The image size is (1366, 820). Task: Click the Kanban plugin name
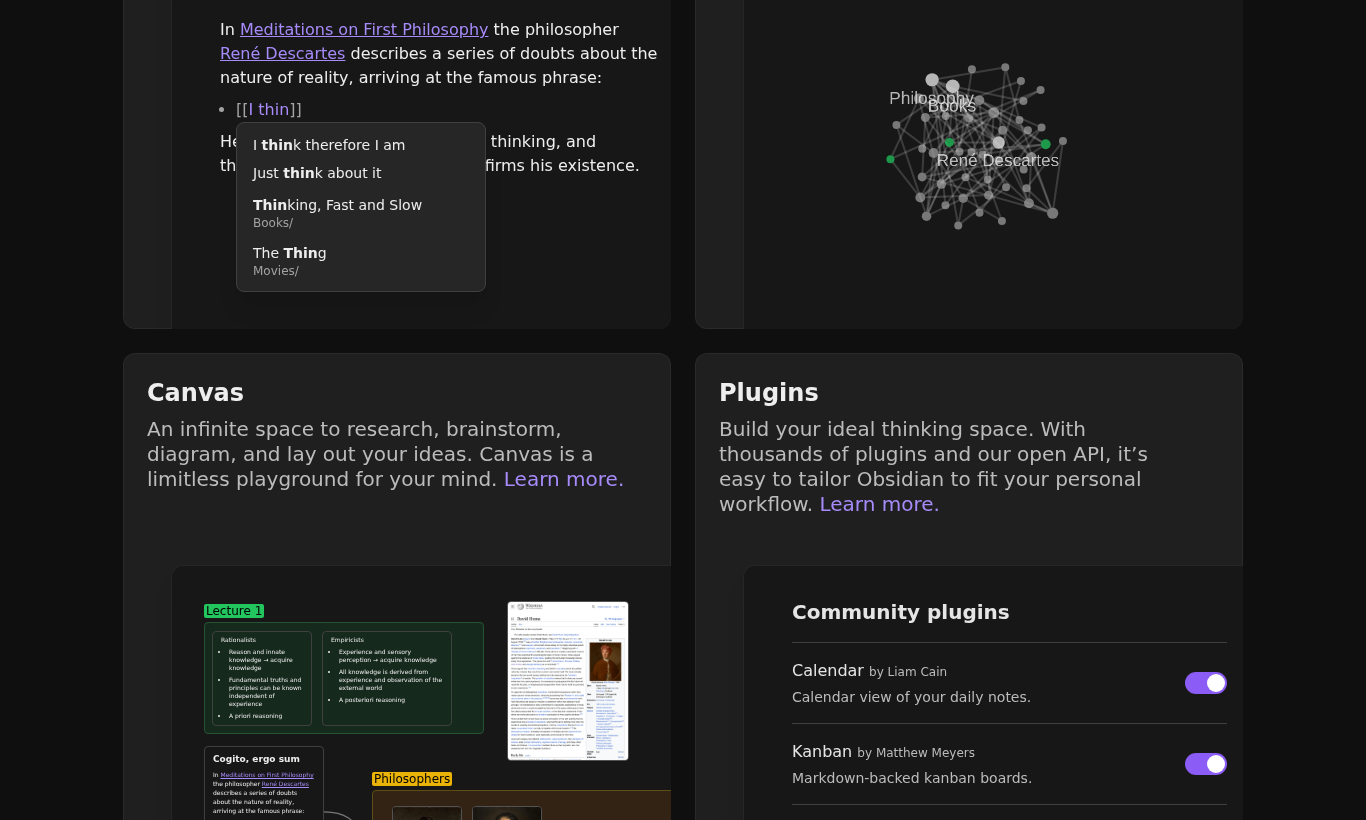822,752
